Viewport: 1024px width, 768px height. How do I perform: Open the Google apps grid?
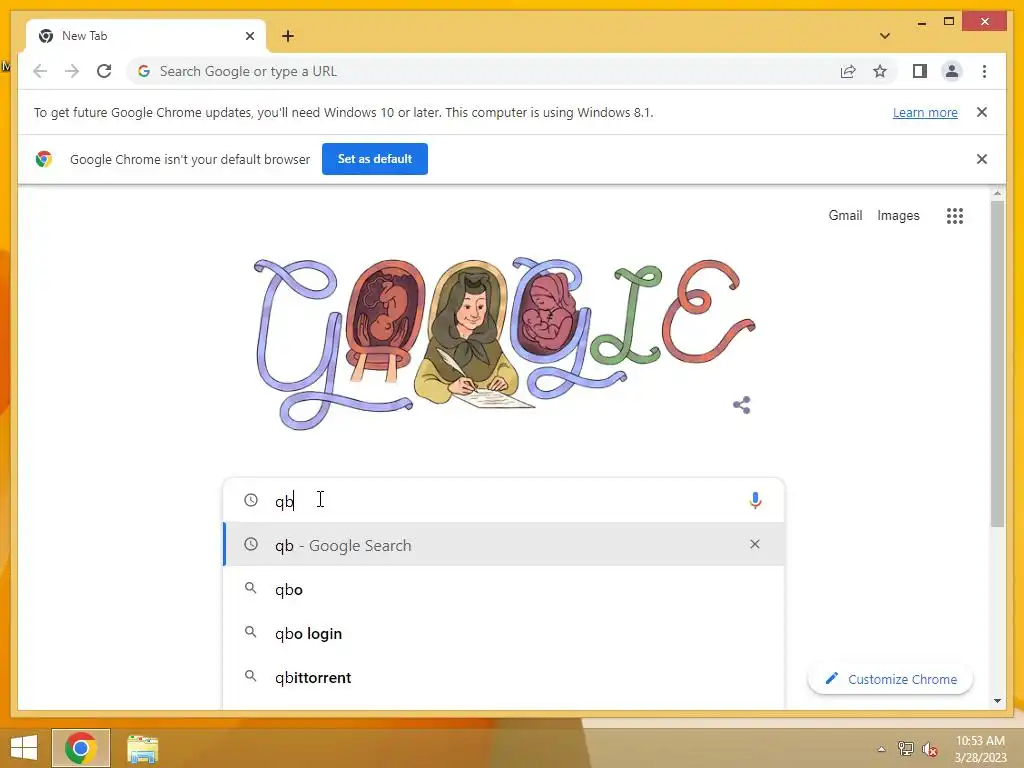pos(955,216)
